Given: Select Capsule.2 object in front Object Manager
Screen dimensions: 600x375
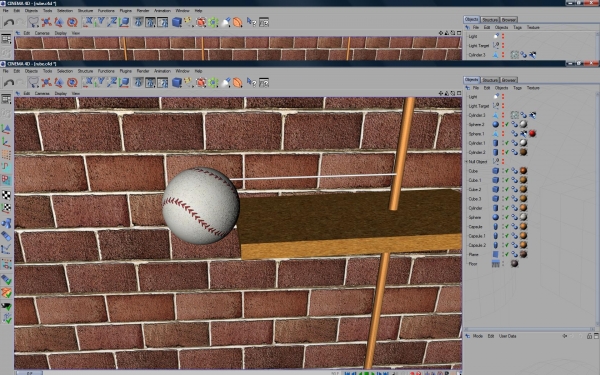Looking at the screenshot, I should point(477,245).
